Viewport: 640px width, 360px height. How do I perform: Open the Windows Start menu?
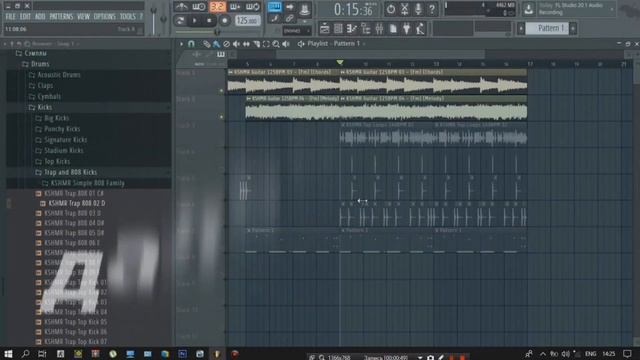click(x=8, y=354)
